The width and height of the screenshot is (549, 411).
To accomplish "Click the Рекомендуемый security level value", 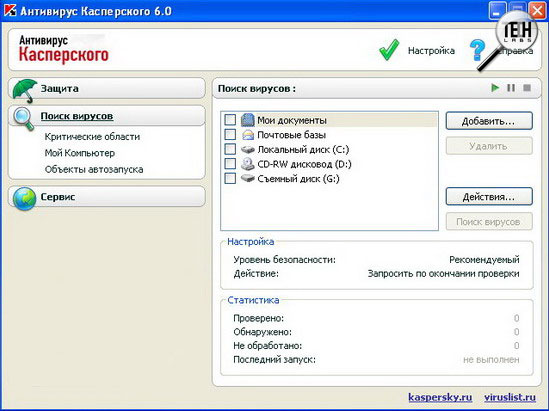I will click(x=484, y=259).
